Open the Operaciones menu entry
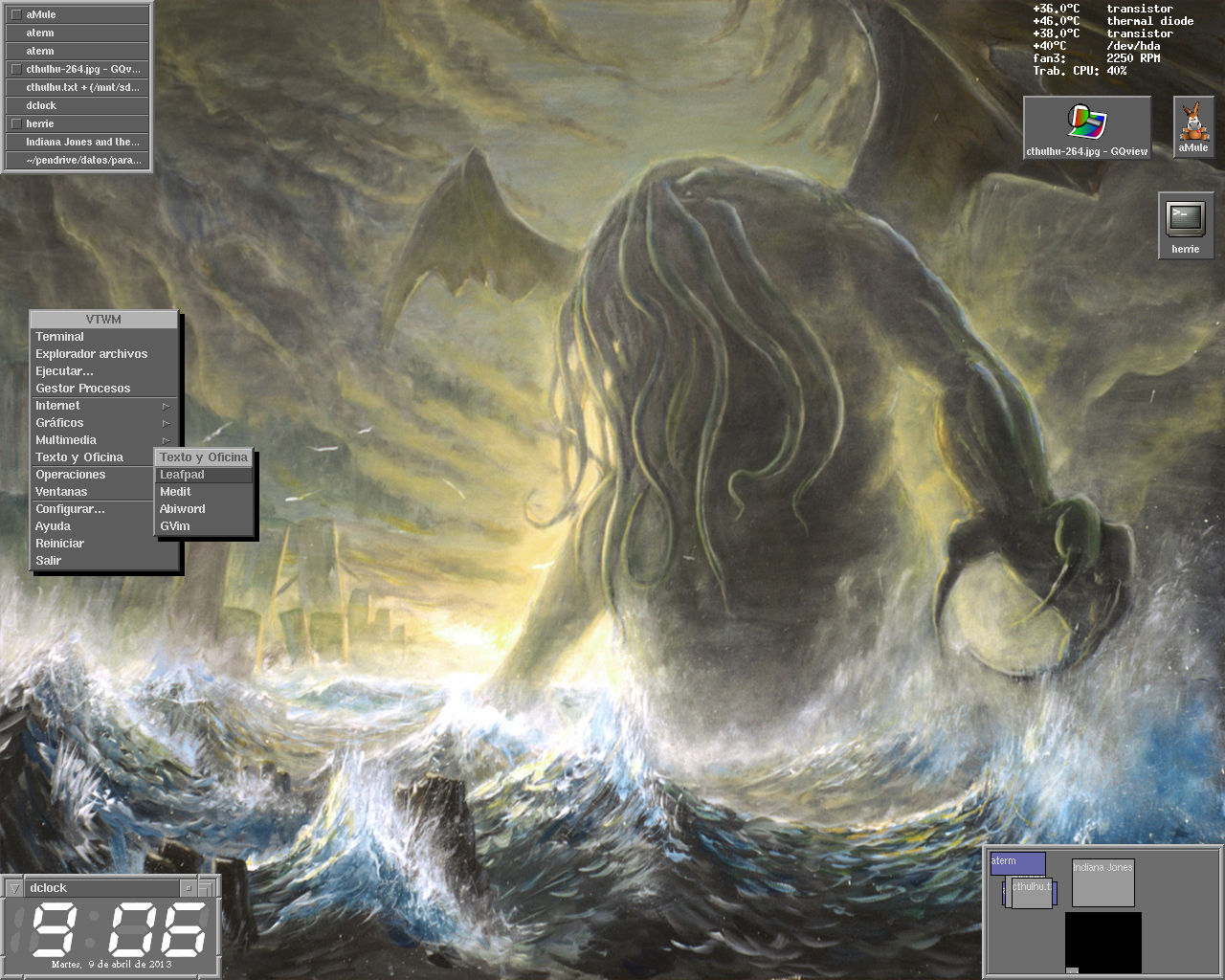 point(93,475)
